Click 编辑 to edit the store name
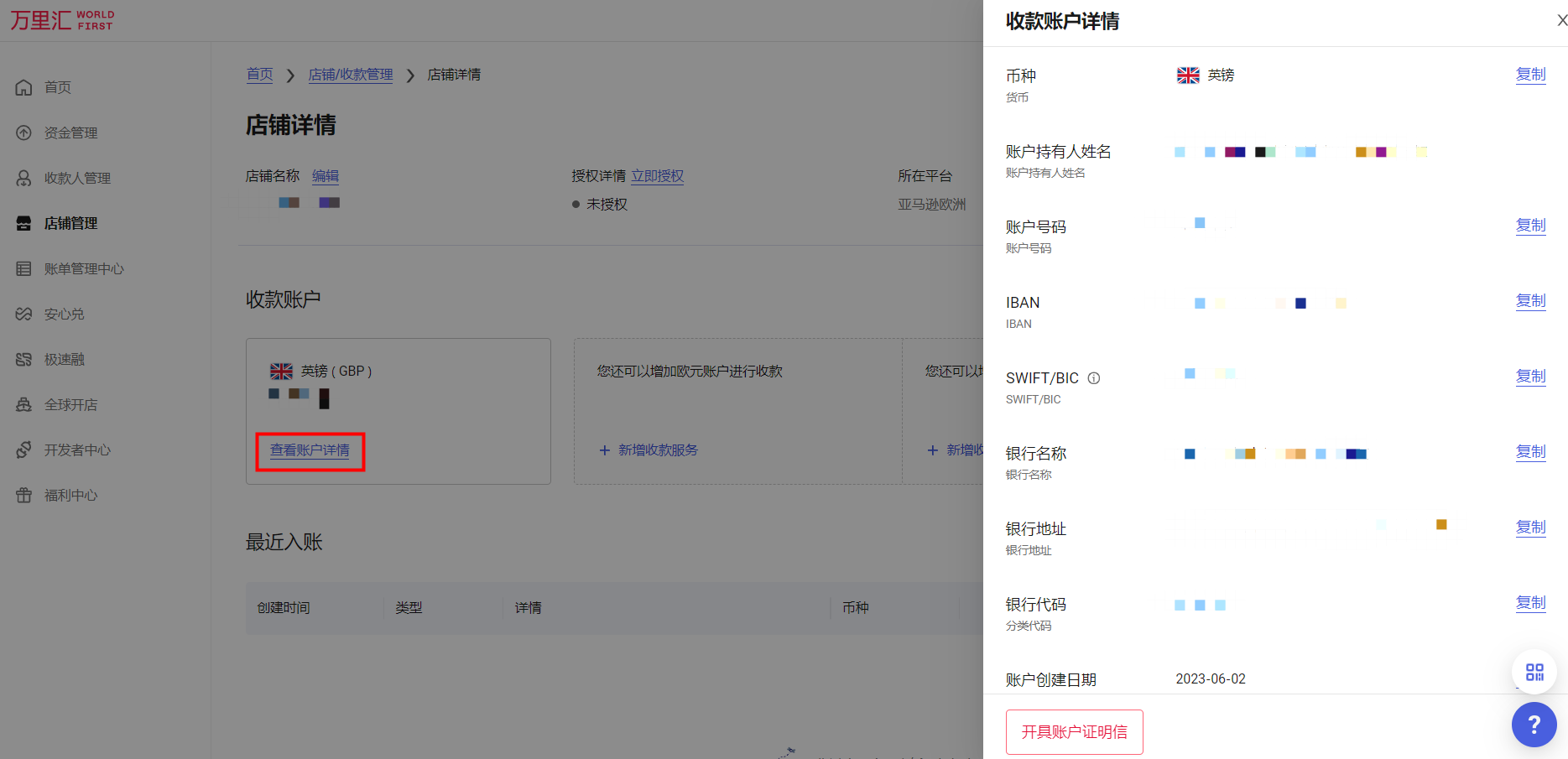1568x759 pixels. coord(326,175)
